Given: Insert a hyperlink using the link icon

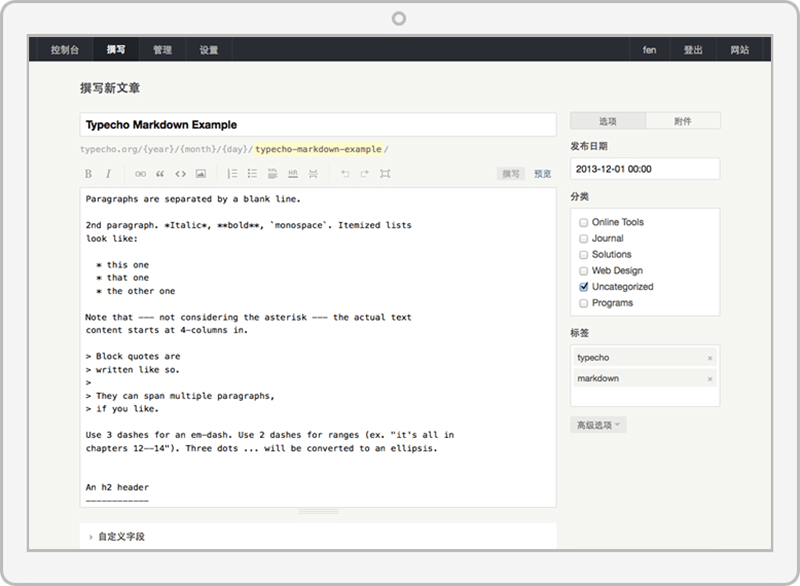Looking at the screenshot, I should [x=140, y=174].
